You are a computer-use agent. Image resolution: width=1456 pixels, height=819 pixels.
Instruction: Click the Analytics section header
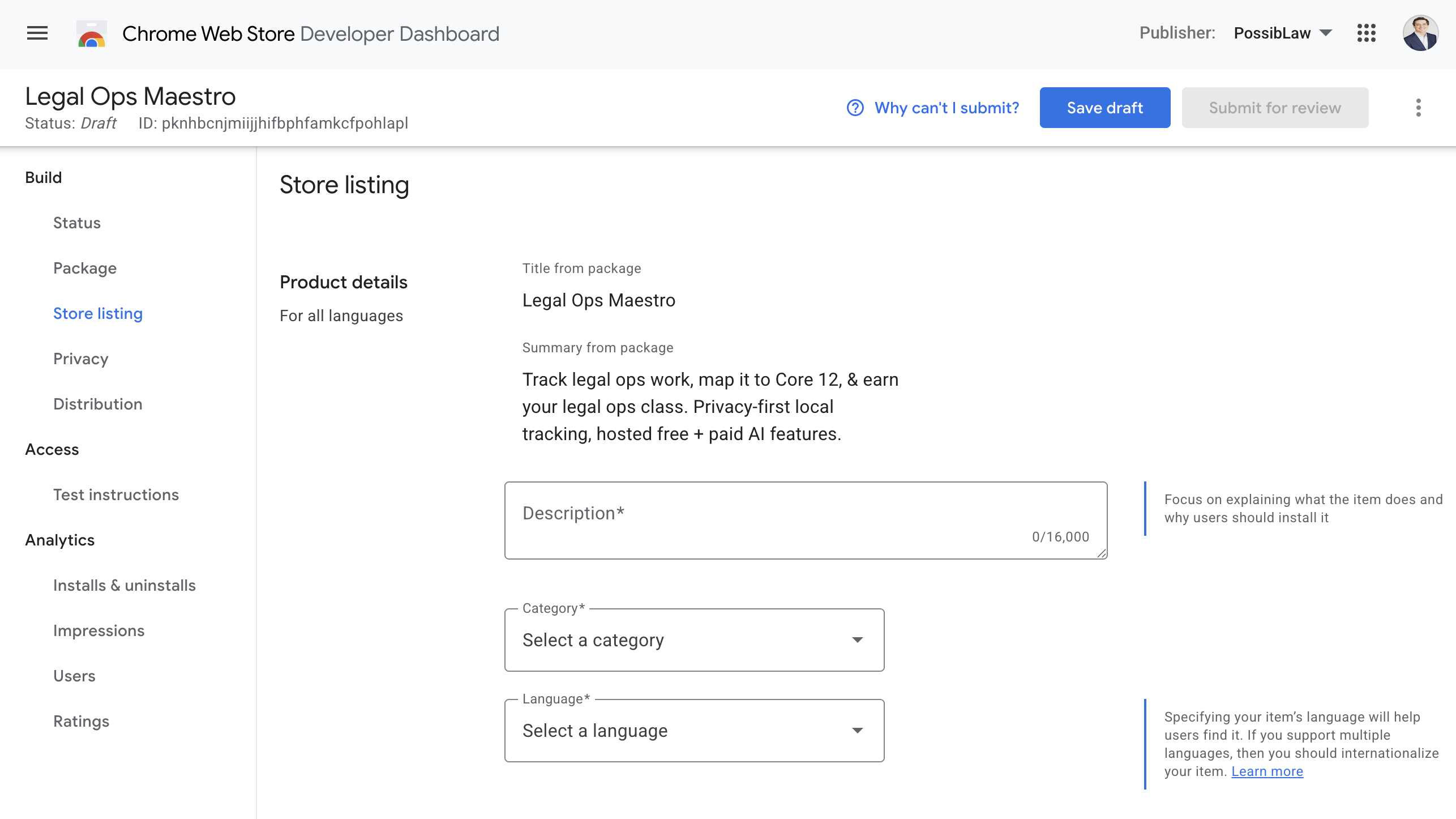pyautogui.click(x=60, y=540)
